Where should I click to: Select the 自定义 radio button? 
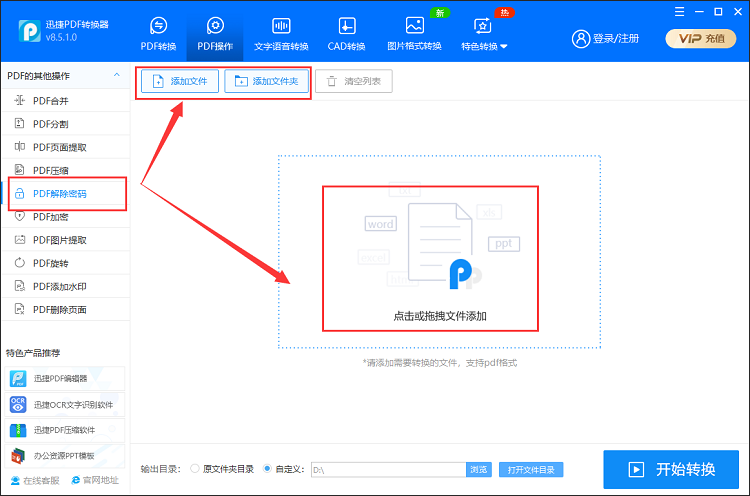267,469
